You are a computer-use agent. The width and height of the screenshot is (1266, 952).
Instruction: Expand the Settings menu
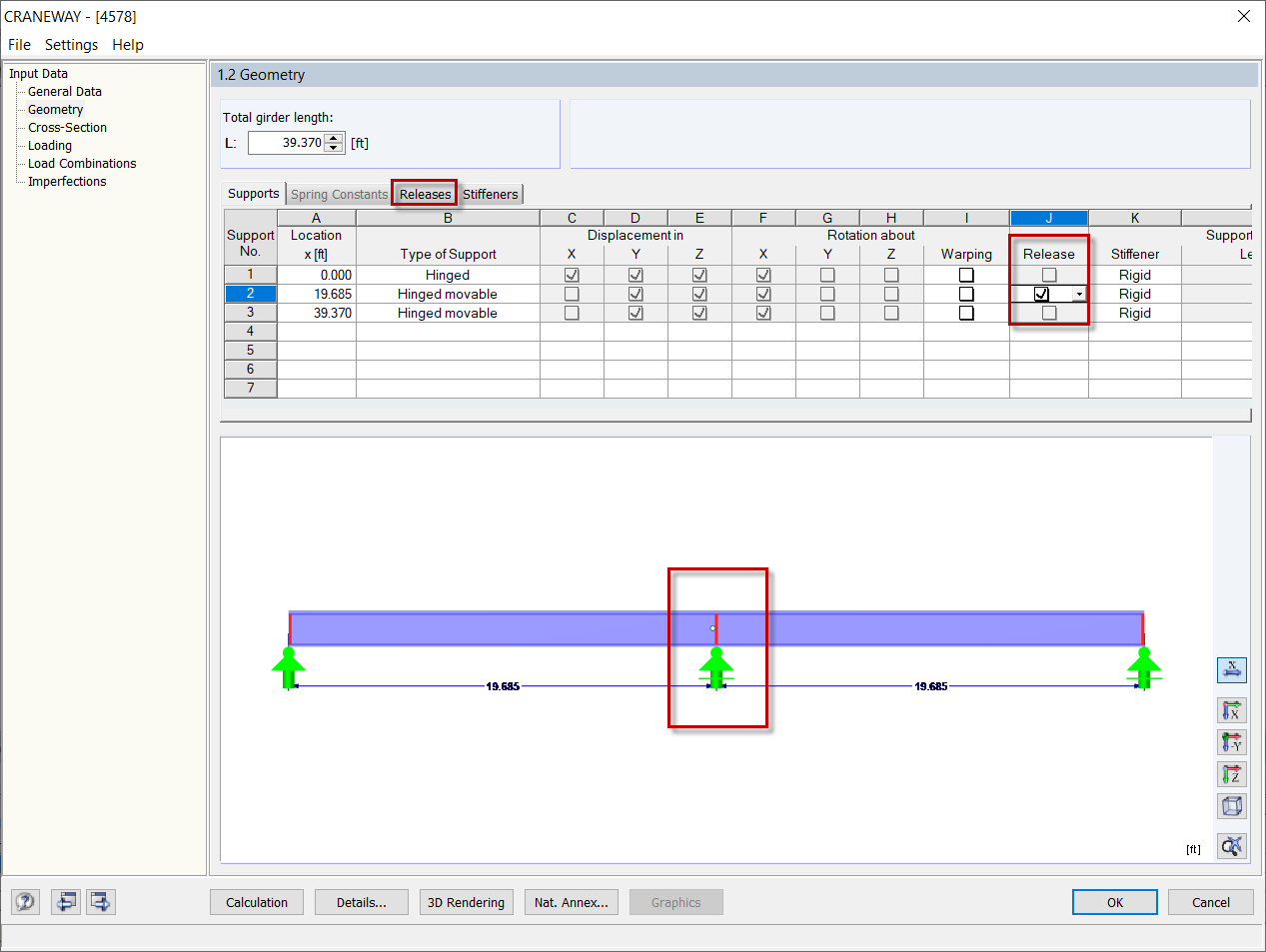pyautogui.click(x=71, y=44)
